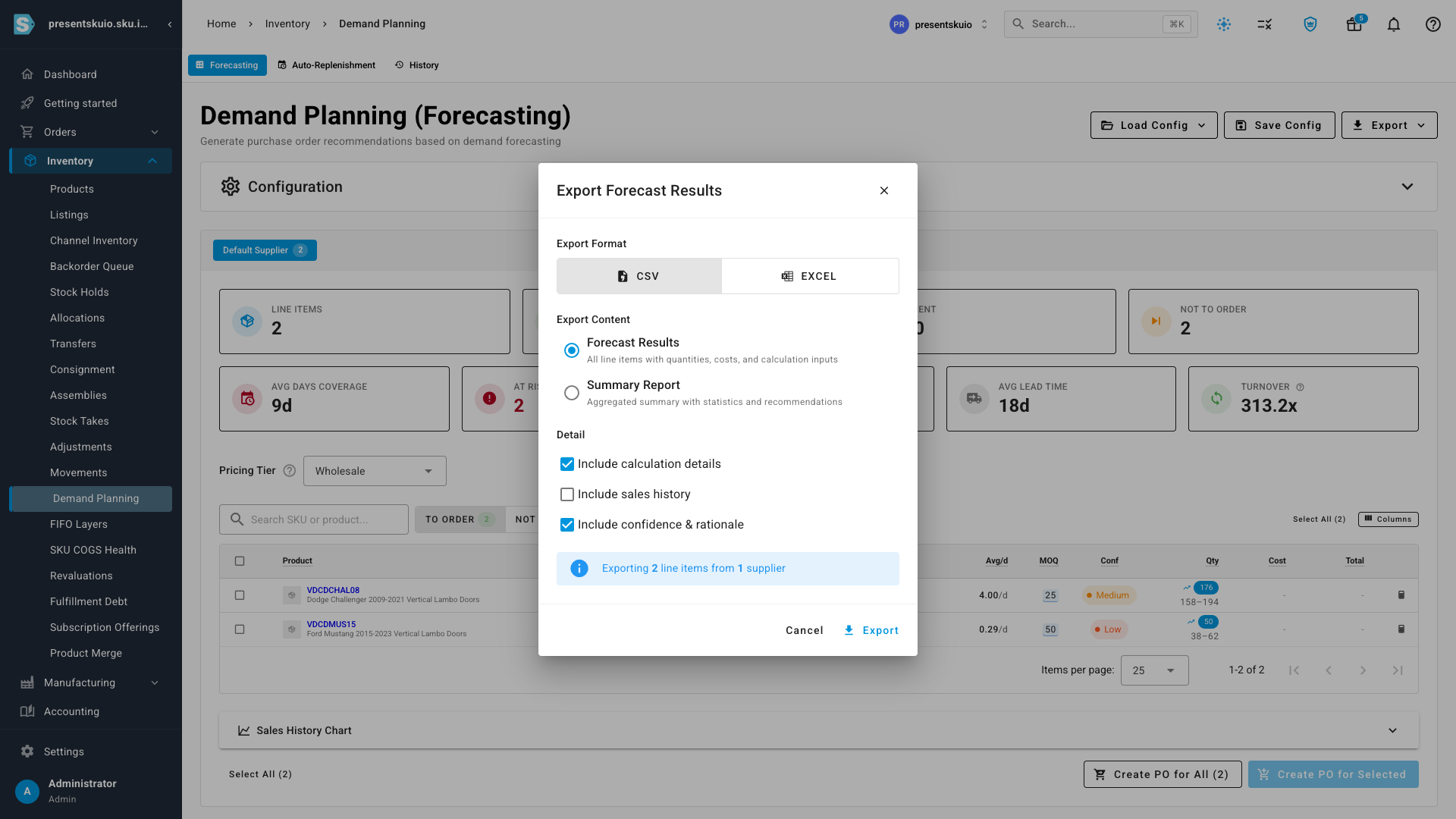Screen dimensions: 1456x819
Task: Expand the Manufacturing sidebar section
Action: (91, 682)
